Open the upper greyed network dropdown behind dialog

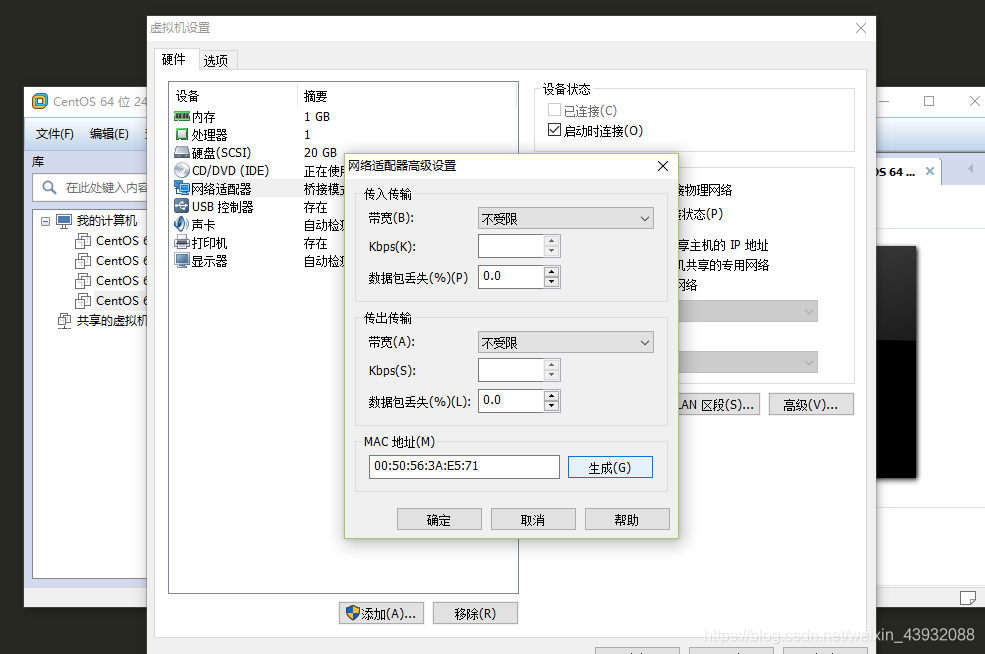[748, 311]
